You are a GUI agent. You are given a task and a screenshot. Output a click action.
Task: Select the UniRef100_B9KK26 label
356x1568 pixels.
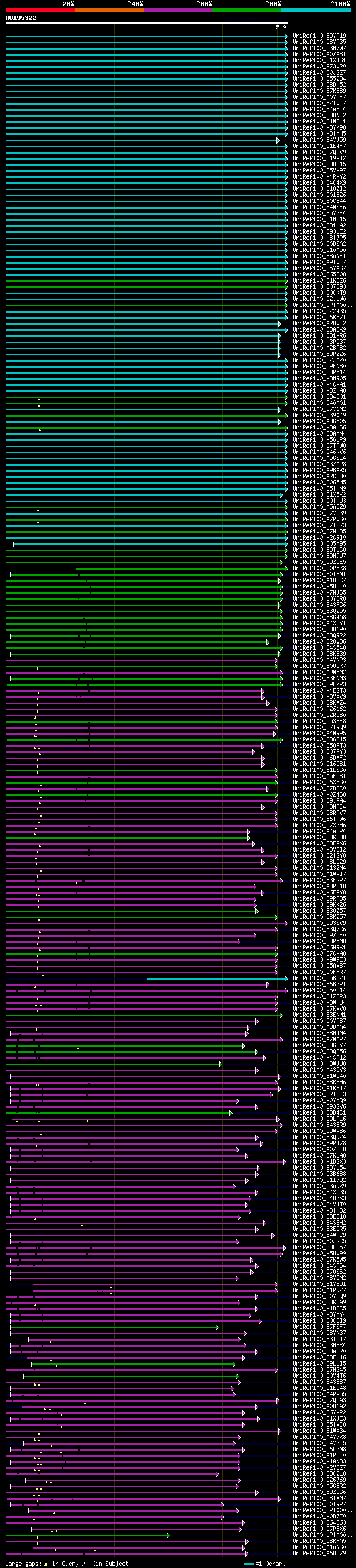point(319,904)
